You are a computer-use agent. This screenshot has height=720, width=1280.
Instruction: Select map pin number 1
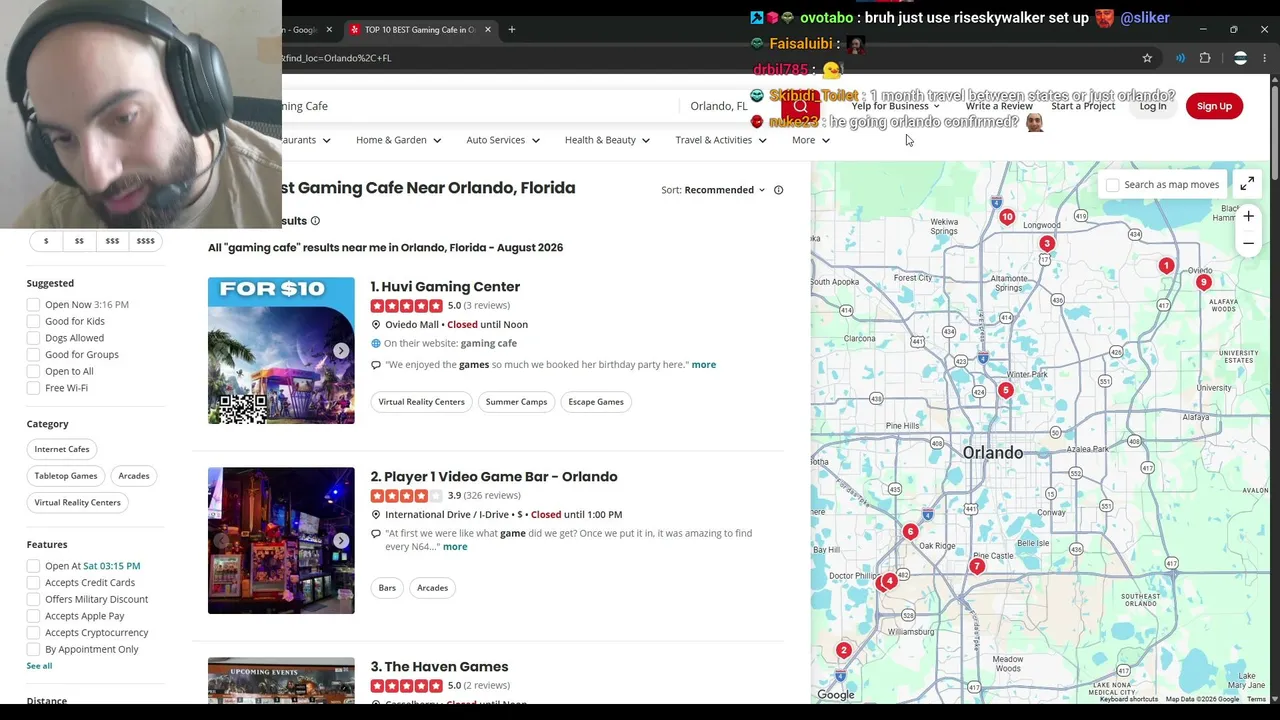pyautogui.click(x=1166, y=265)
